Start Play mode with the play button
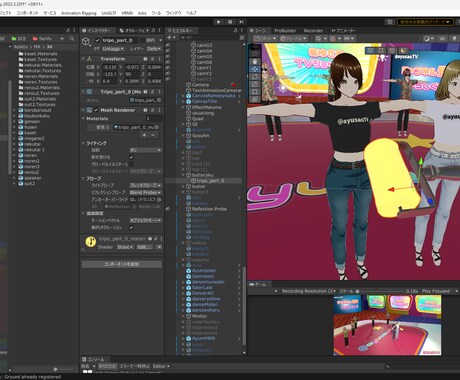Image resolution: width=460 pixels, height=380 pixels. point(218,22)
